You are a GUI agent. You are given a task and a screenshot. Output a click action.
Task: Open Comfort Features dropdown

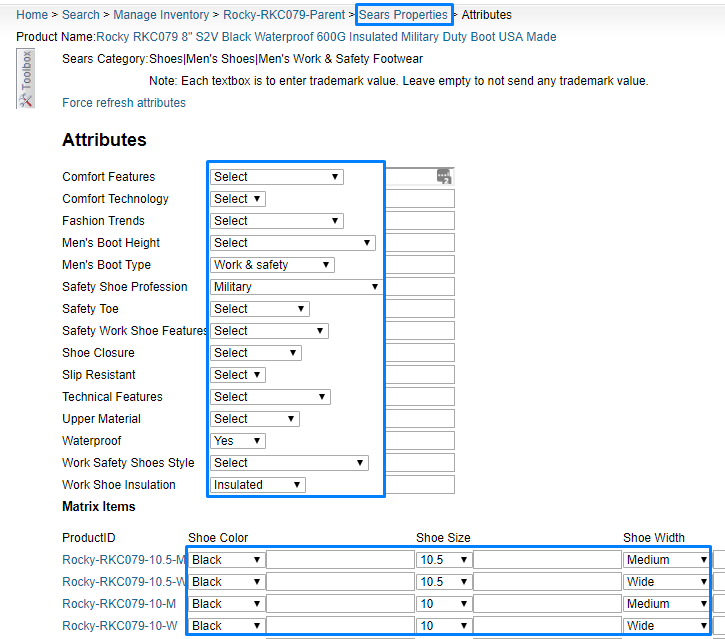pyautogui.click(x=276, y=177)
